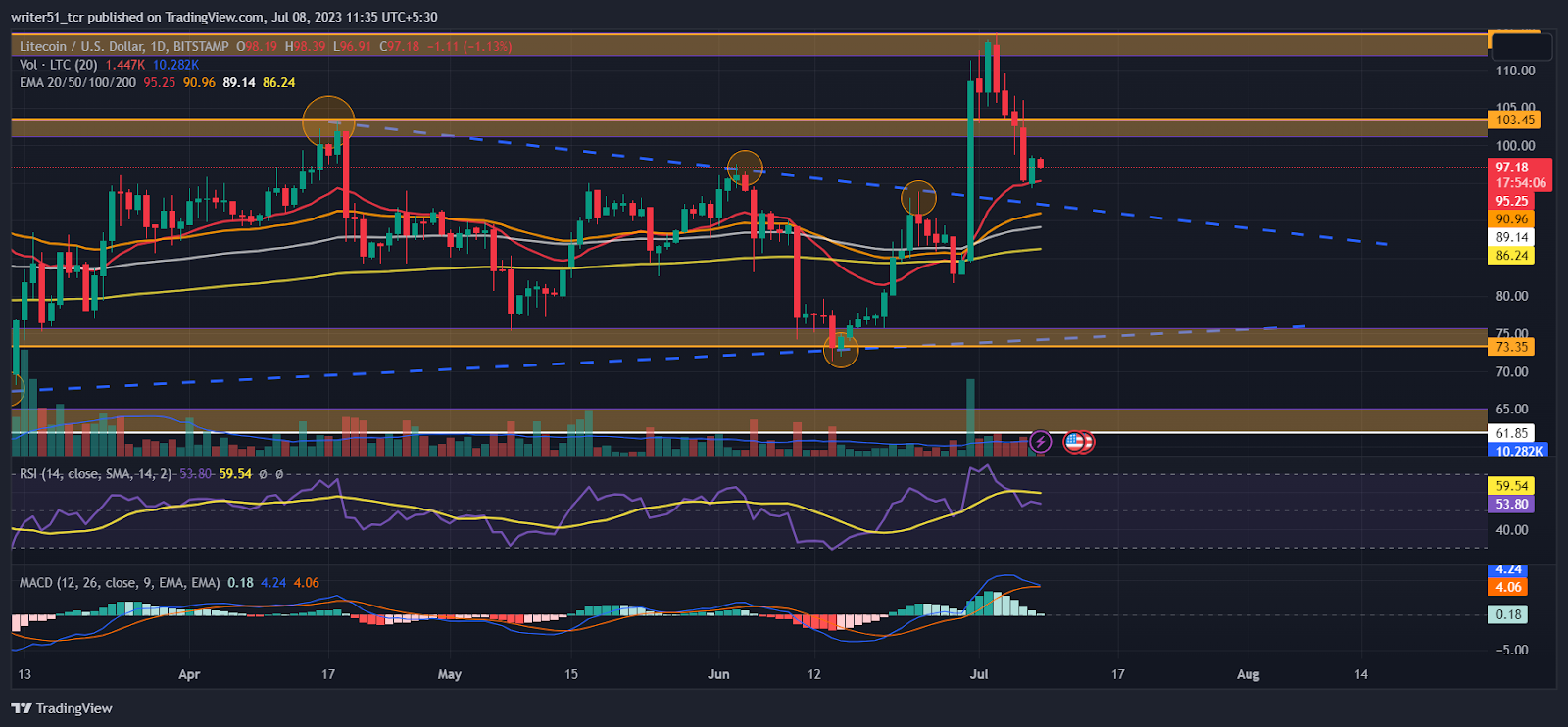Click the orange 103.45 price label on the axis
The width and height of the screenshot is (1568, 727).
pos(1514,120)
